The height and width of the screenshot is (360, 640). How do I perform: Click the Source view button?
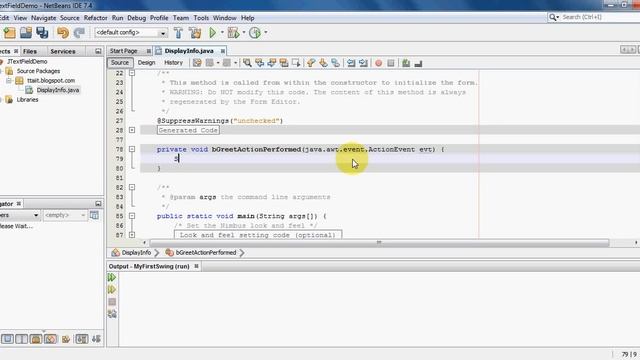(120, 63)
